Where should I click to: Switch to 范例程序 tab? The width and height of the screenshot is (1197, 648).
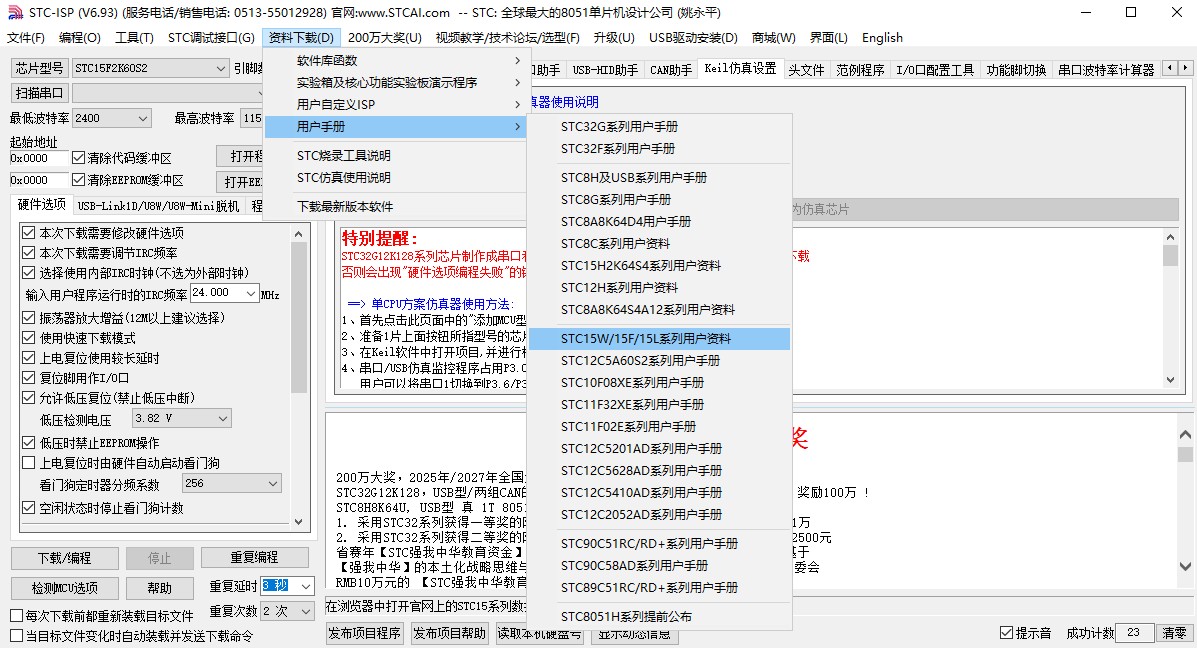pos(860,69)
